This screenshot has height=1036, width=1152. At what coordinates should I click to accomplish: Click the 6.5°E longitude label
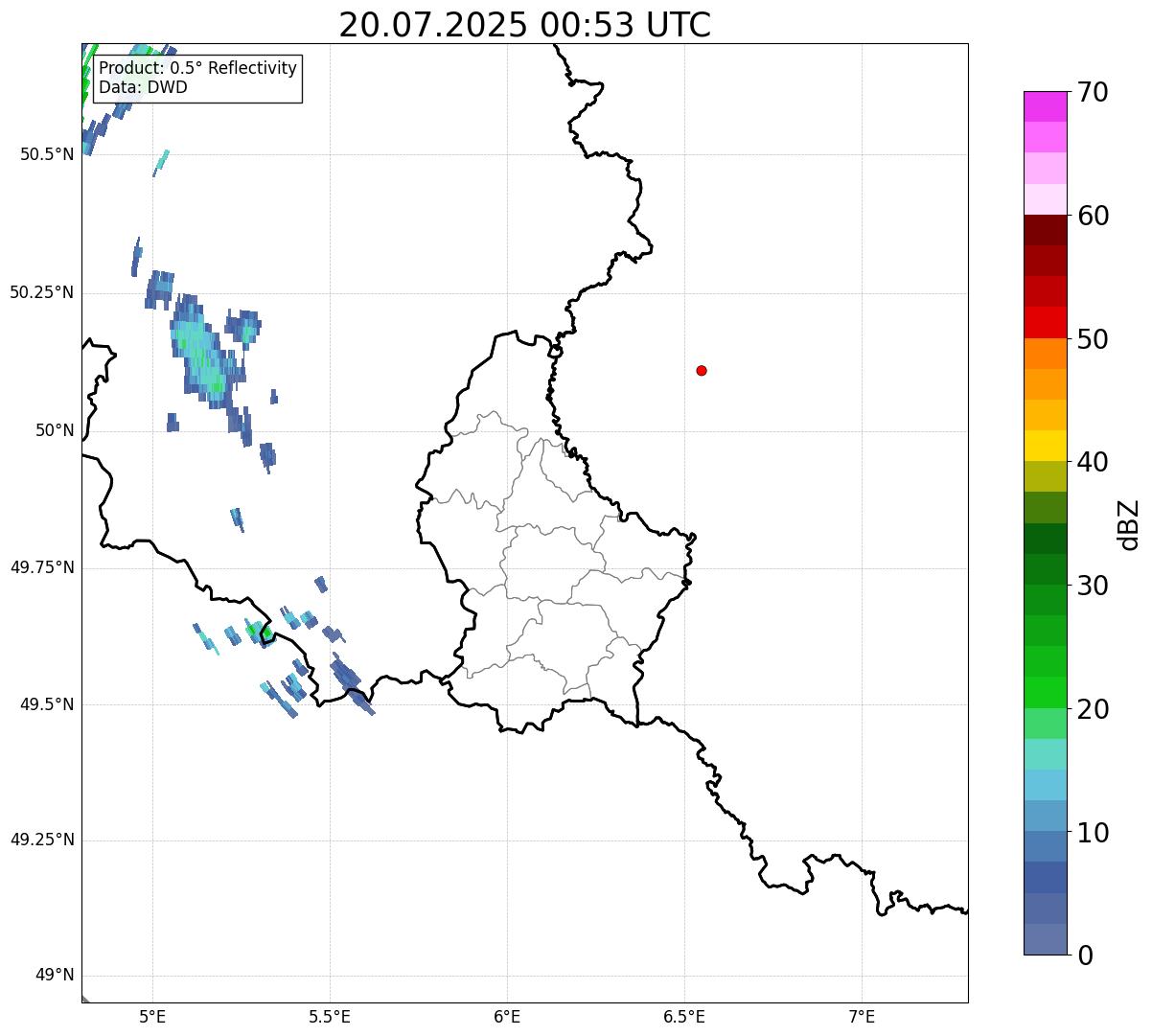coord(684,1016)
